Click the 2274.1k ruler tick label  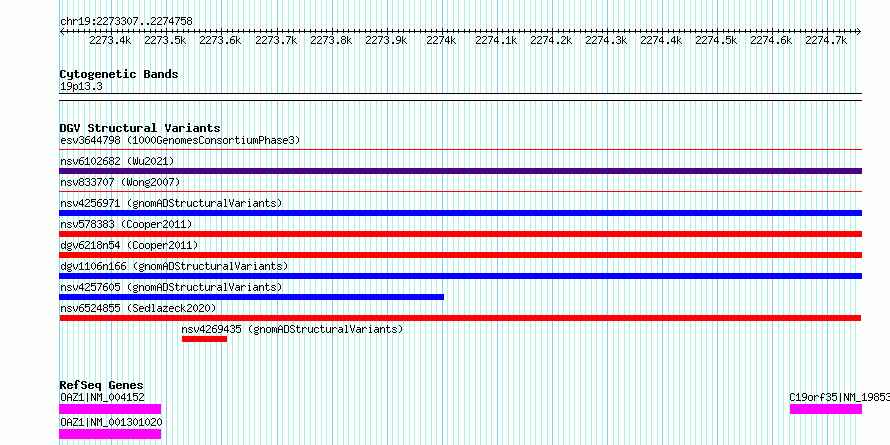pos(496,41)
